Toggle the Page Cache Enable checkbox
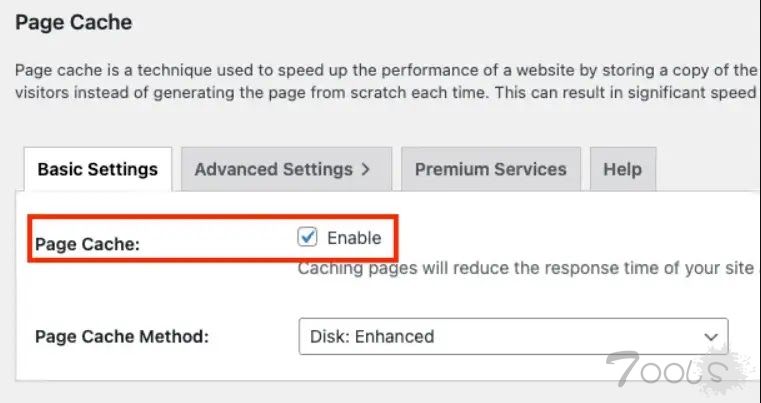Screen dimensions: 761x403 (x=307, y=237)
